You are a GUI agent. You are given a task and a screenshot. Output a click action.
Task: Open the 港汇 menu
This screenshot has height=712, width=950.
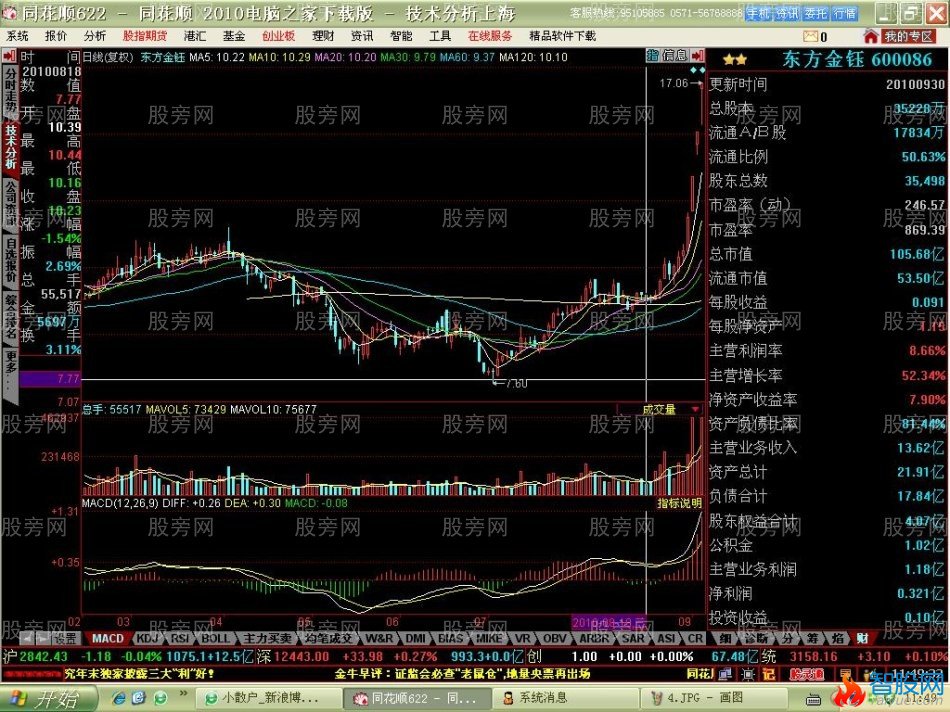[194, 36]
